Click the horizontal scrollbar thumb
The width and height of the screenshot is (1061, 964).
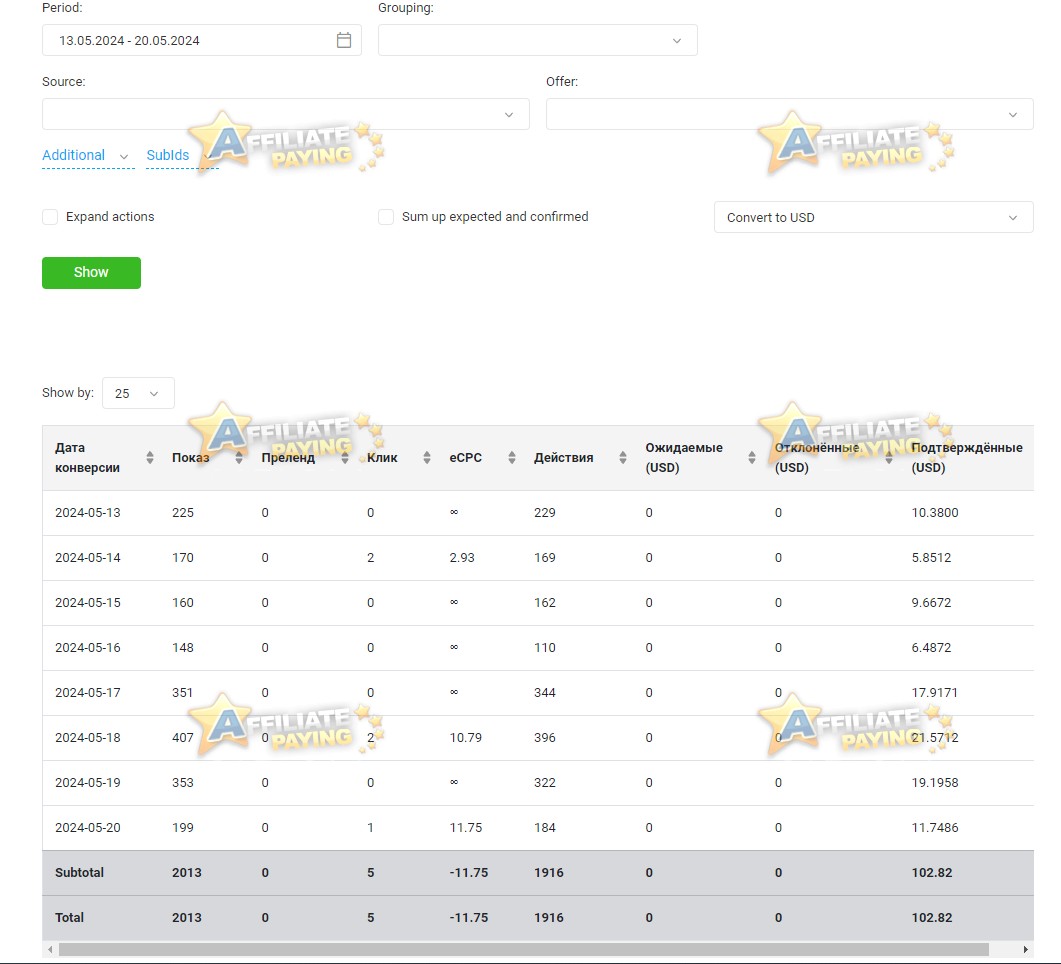pyautogui.click(x=524, y=950)
